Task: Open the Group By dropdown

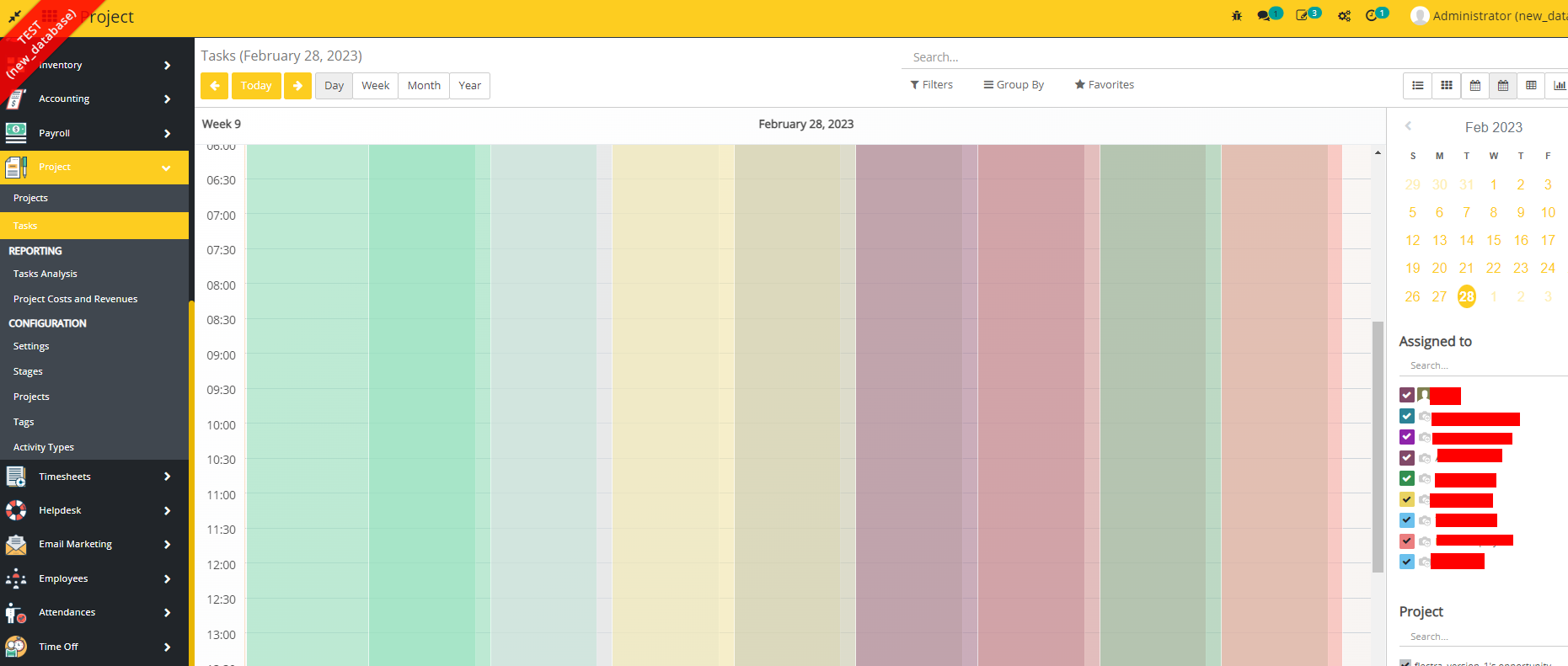Action: (1014, 85)
